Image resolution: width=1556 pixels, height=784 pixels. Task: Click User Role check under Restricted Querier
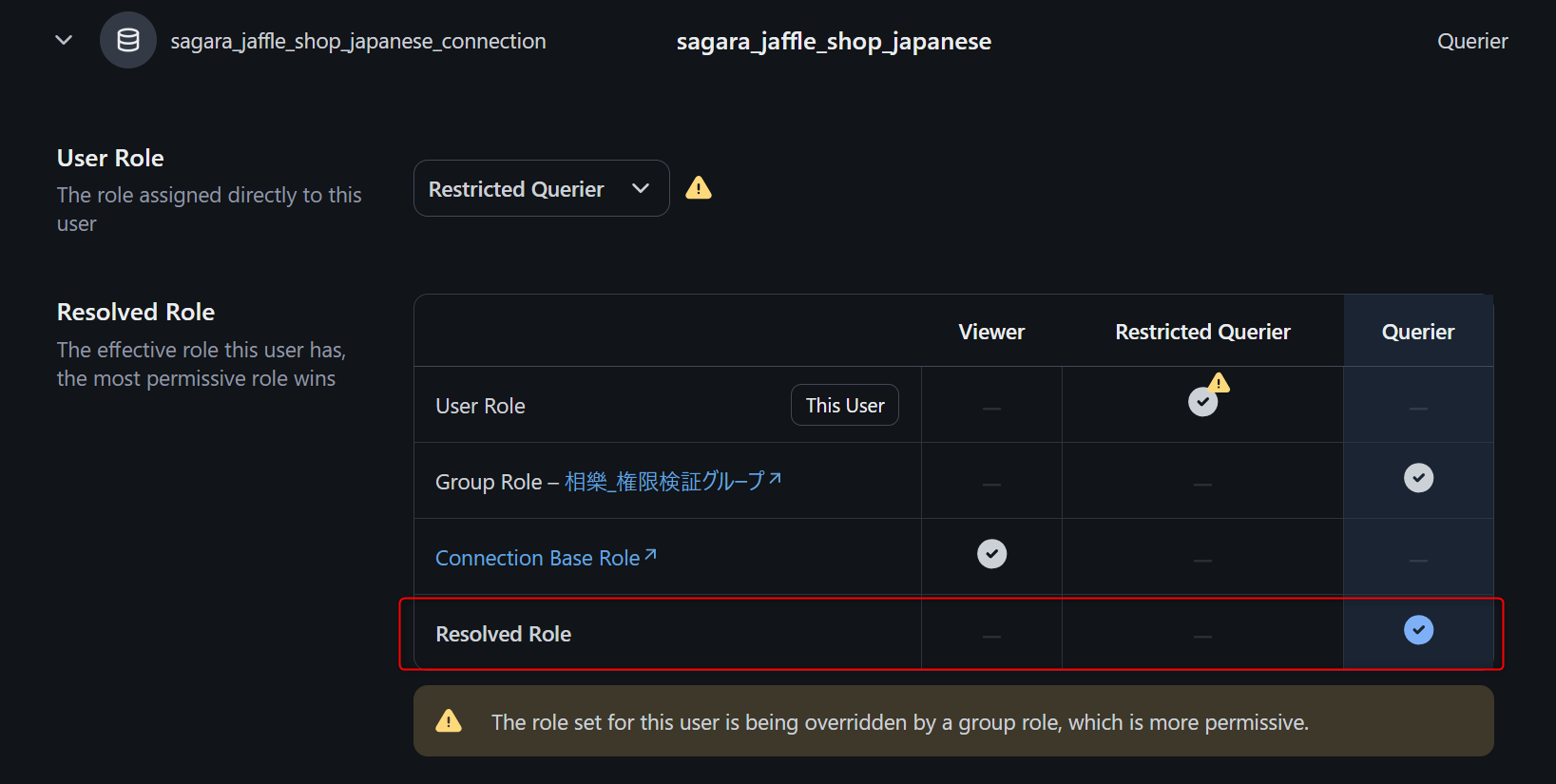1202,402
